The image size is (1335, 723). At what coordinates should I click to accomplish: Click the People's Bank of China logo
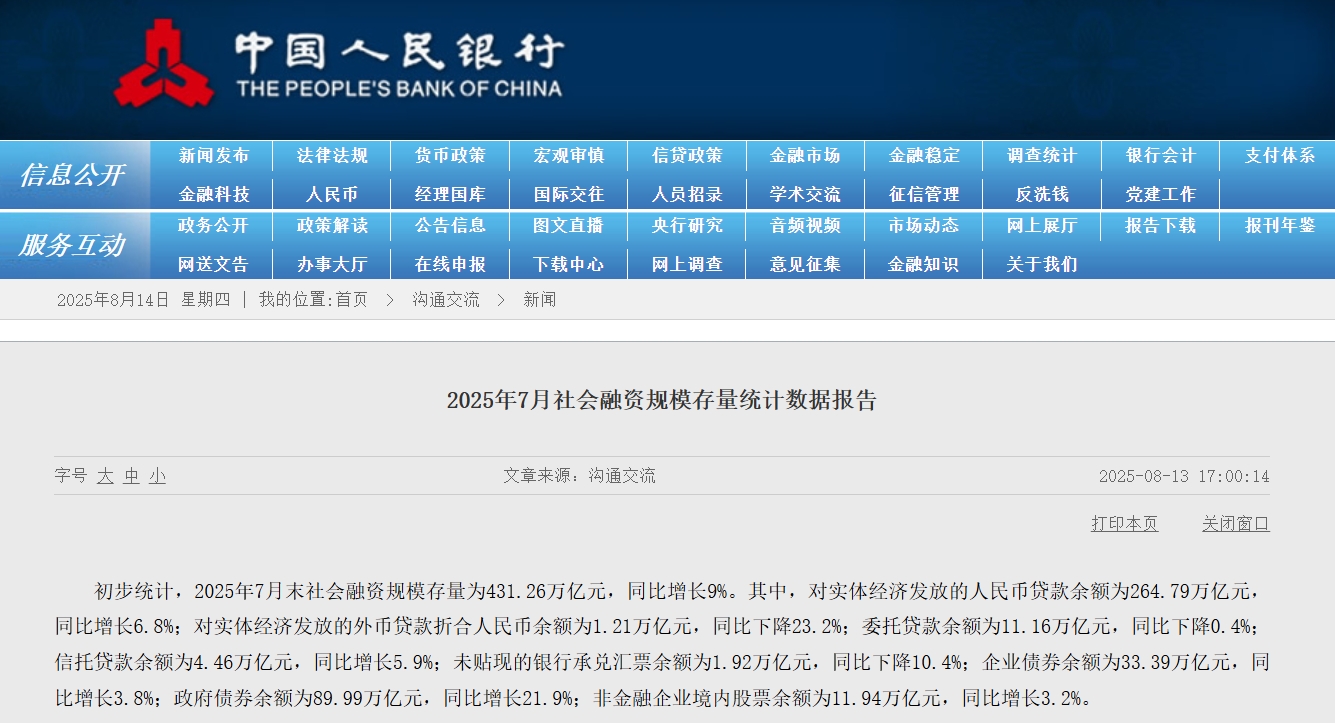tap(338, 65)
